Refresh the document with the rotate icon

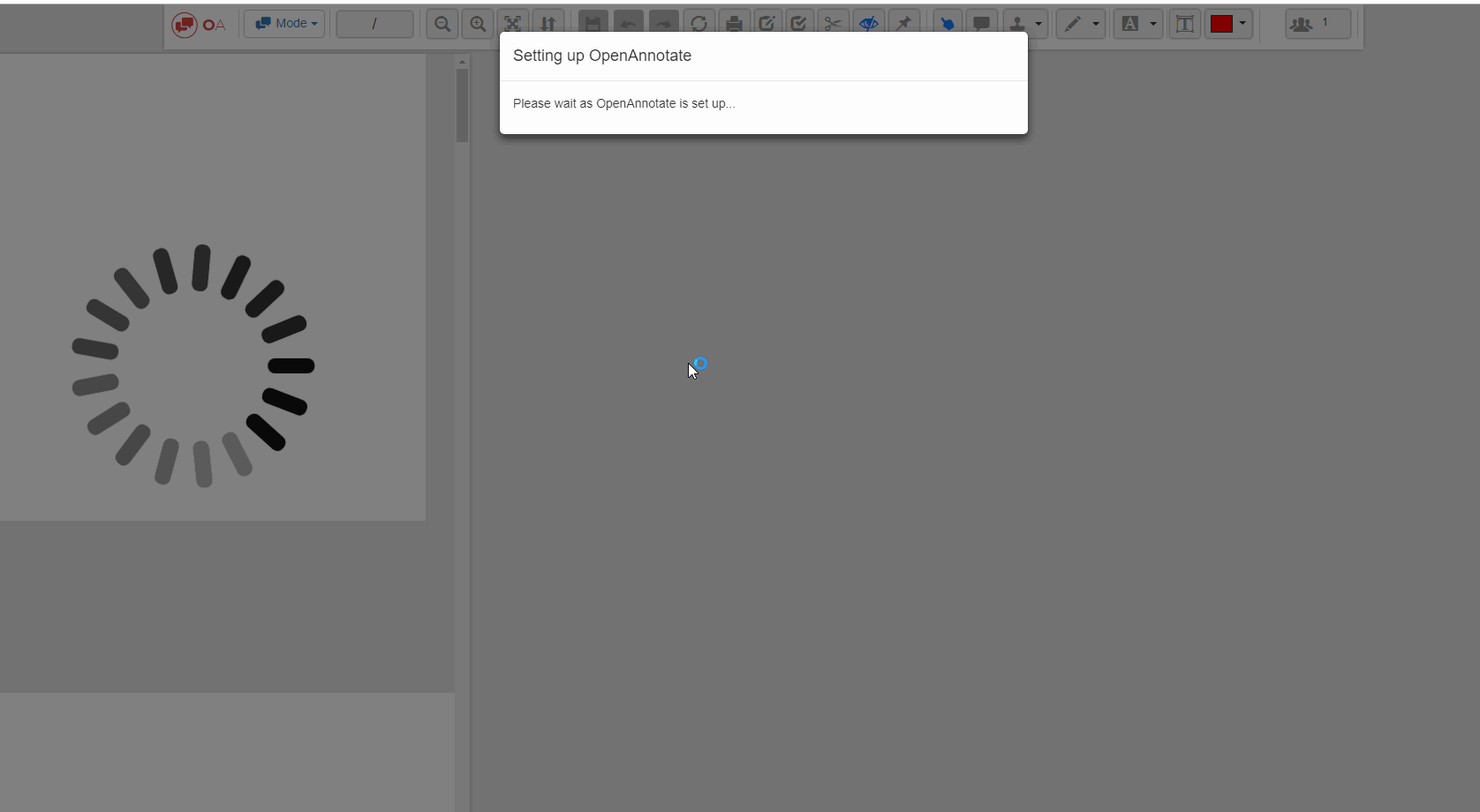pos(698,24)
